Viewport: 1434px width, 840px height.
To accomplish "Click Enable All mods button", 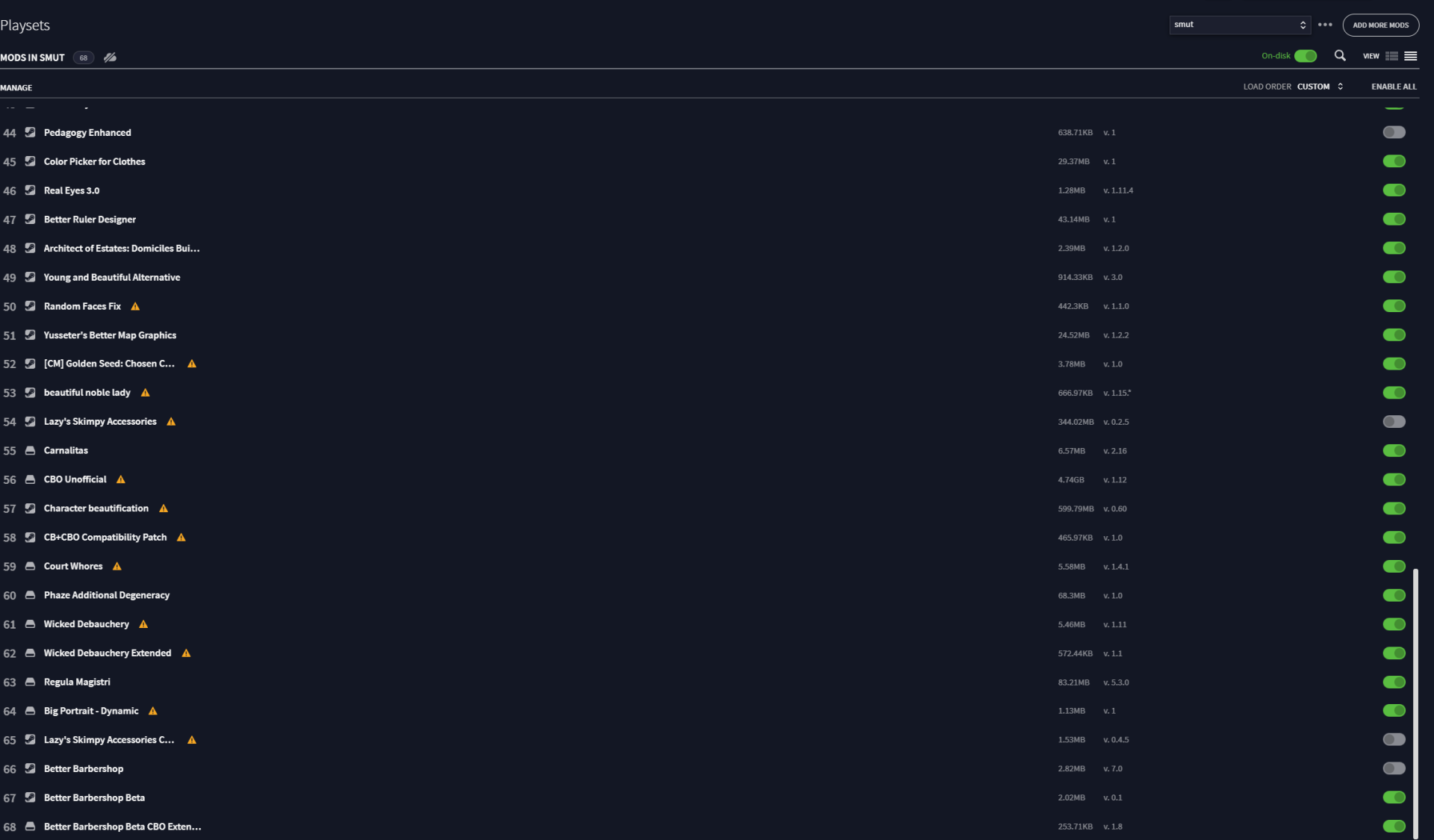I will click(x=1394, y=87).
